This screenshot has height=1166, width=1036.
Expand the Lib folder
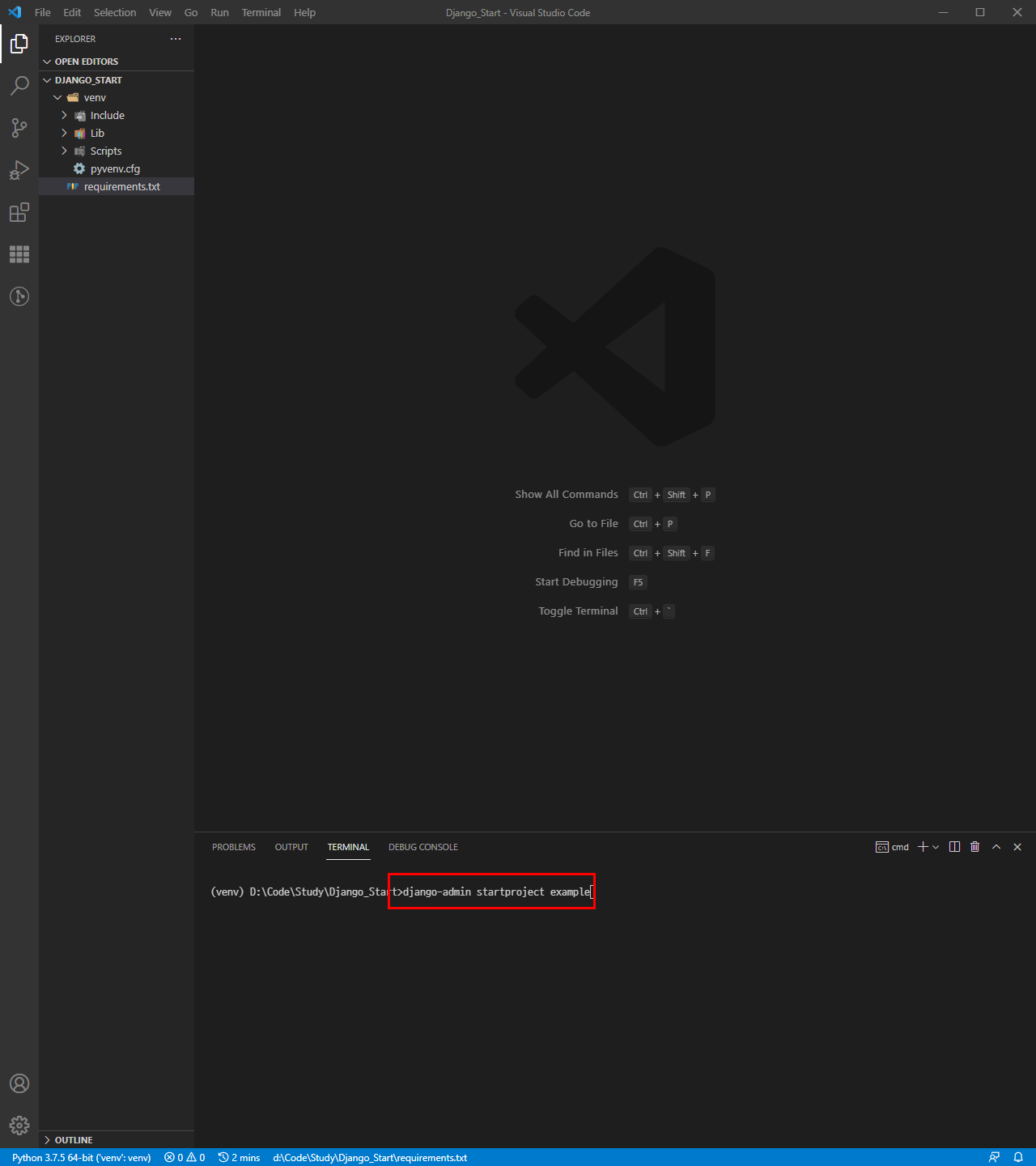coord(117,133)
